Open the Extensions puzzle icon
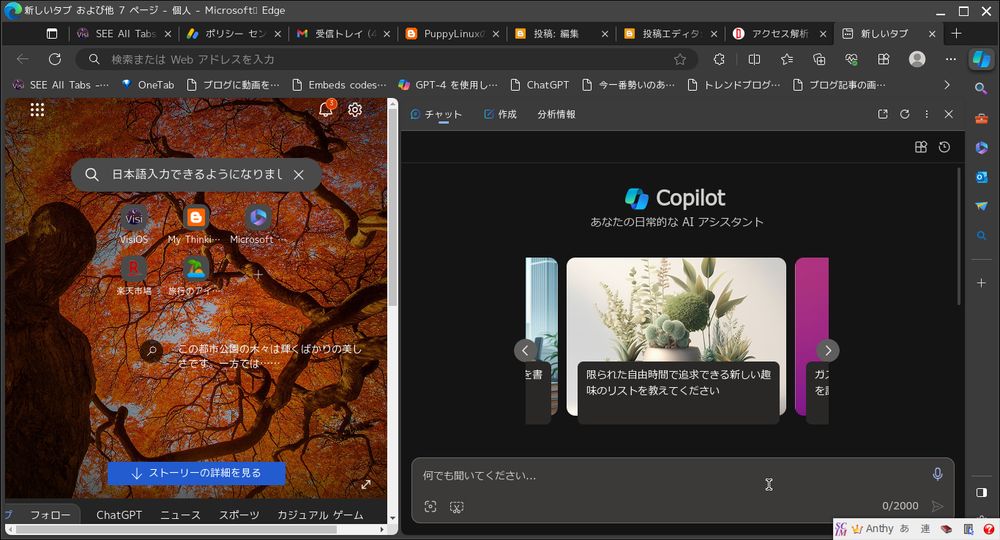 (x=719, y=59)
